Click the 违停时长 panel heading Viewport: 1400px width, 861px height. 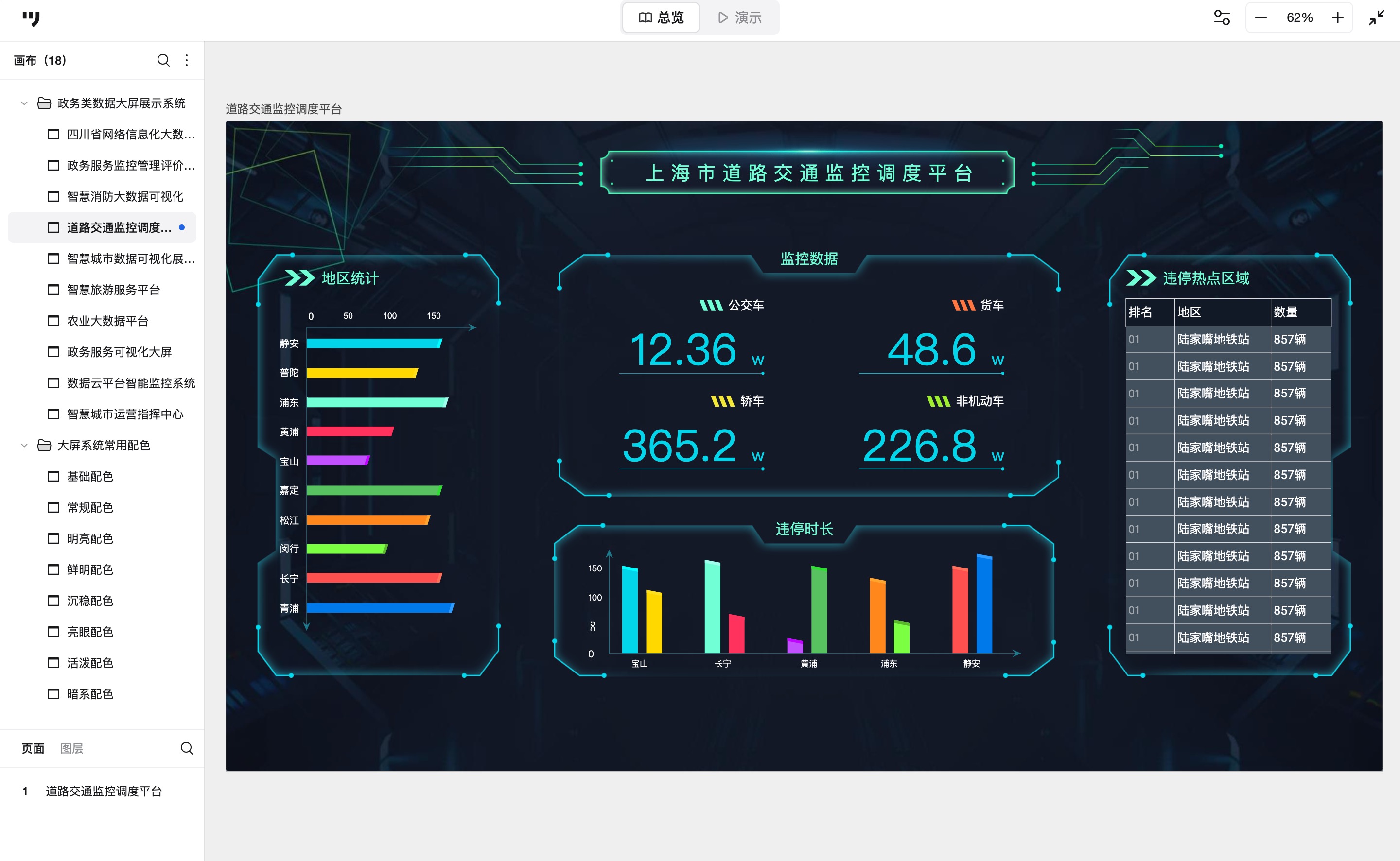(804, 529)
